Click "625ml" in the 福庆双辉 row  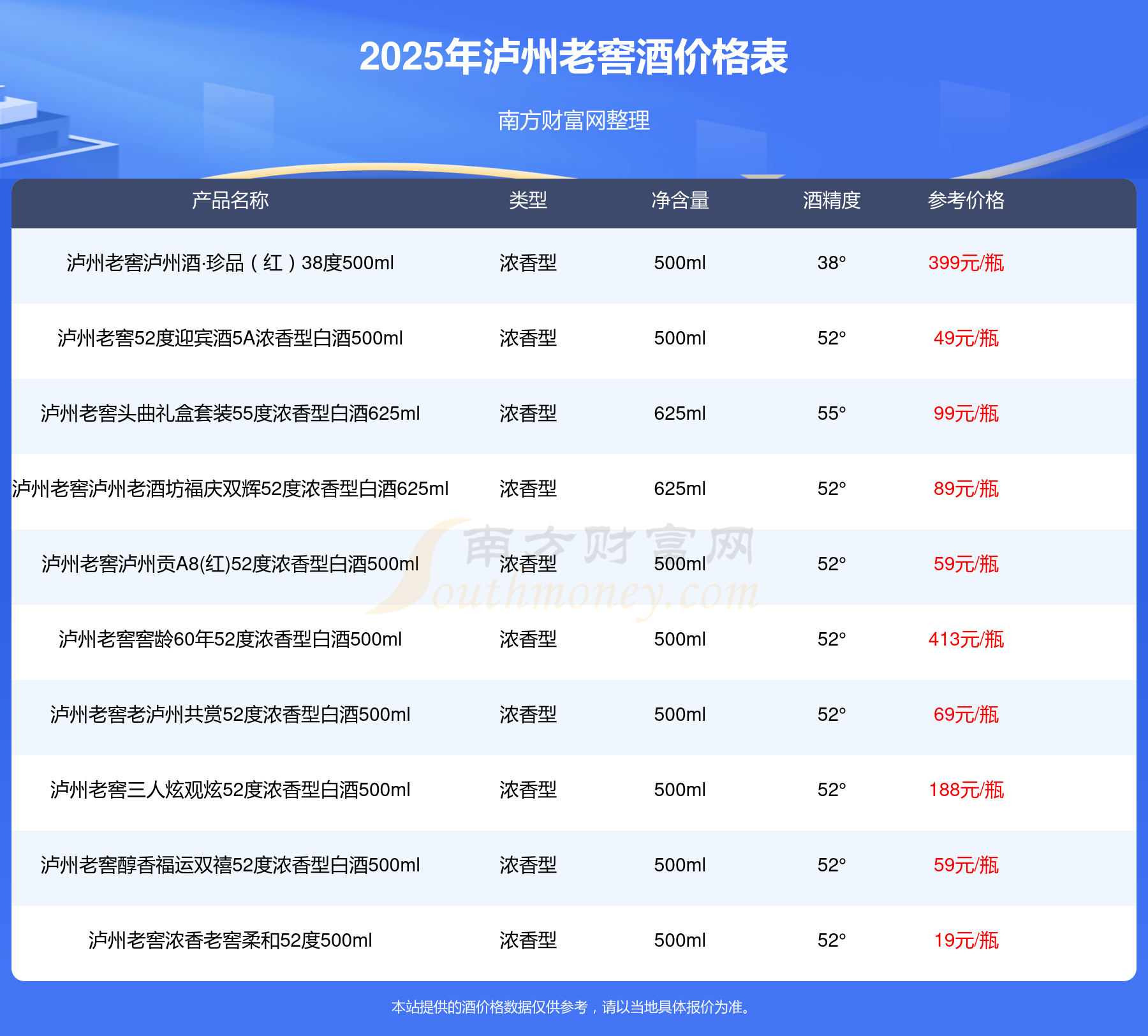coord(680,489)
